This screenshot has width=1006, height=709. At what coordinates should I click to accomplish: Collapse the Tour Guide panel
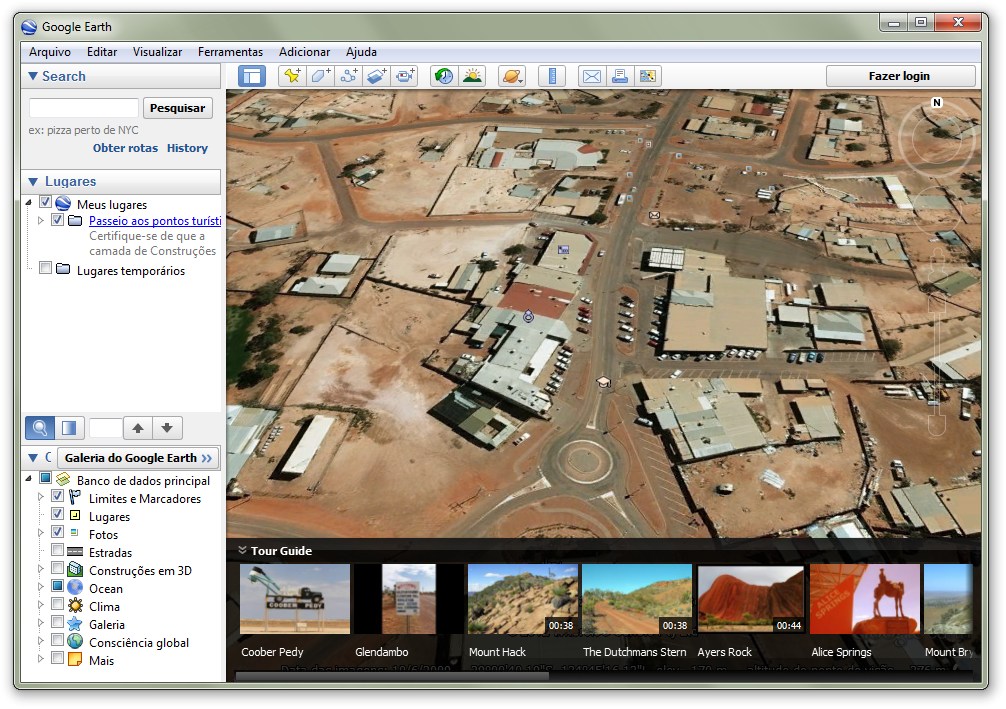[x=241, y=550]
